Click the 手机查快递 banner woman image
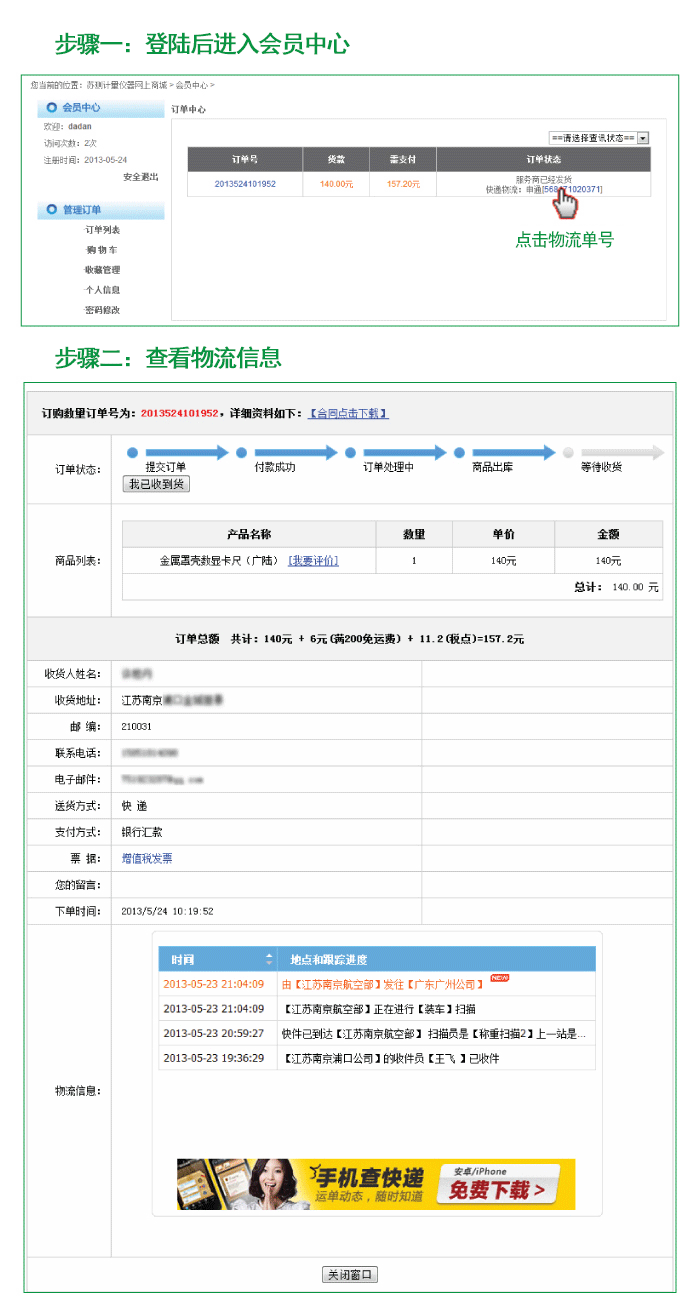Screen dimensions: 700x1315 273,1185
